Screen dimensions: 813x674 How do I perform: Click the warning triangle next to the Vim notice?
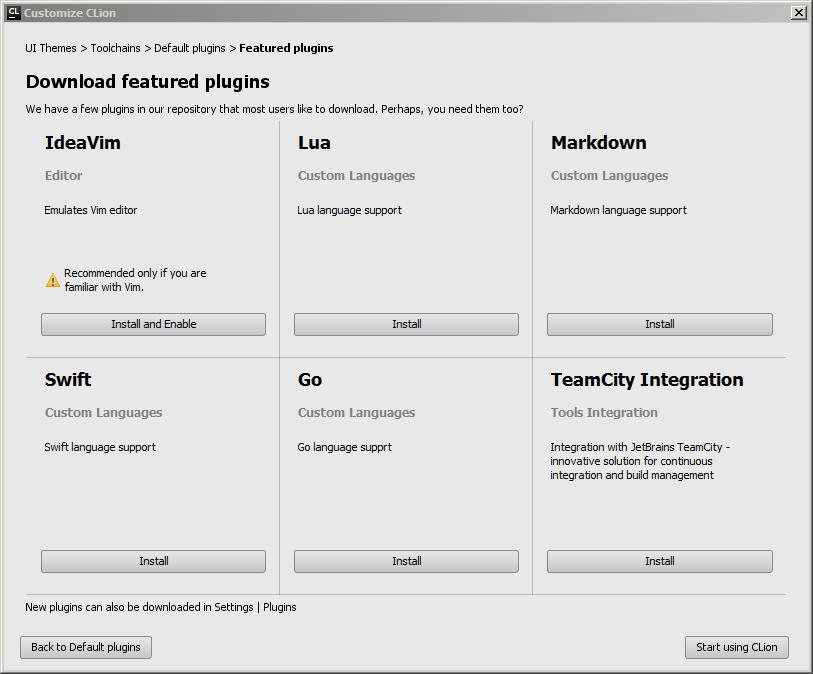(52, 279)
